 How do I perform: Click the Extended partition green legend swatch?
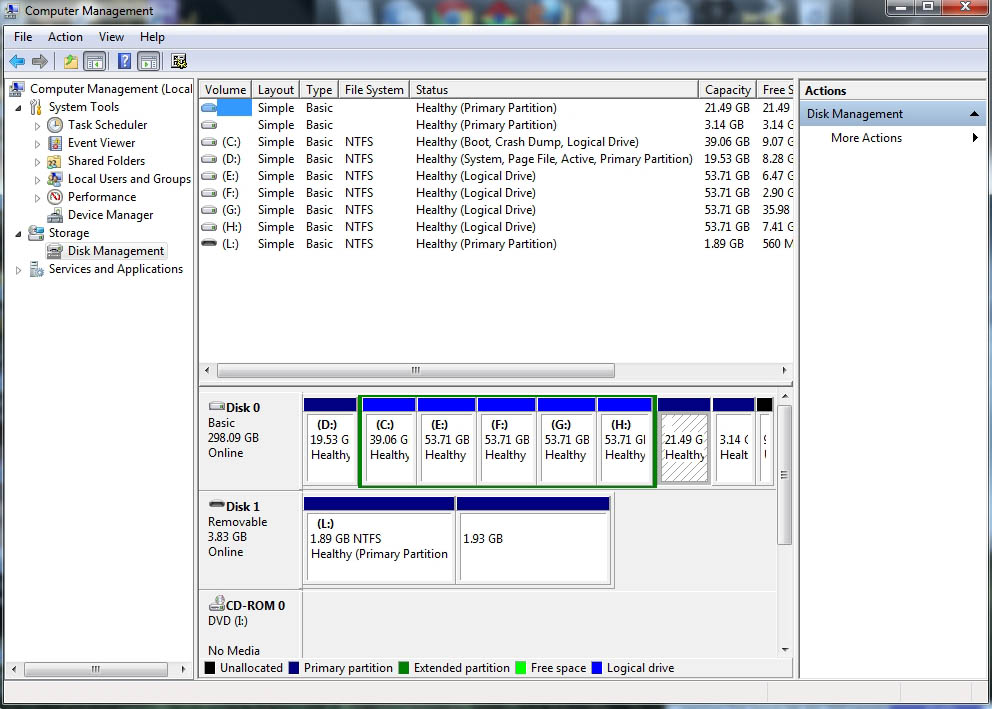pos(404,668)
